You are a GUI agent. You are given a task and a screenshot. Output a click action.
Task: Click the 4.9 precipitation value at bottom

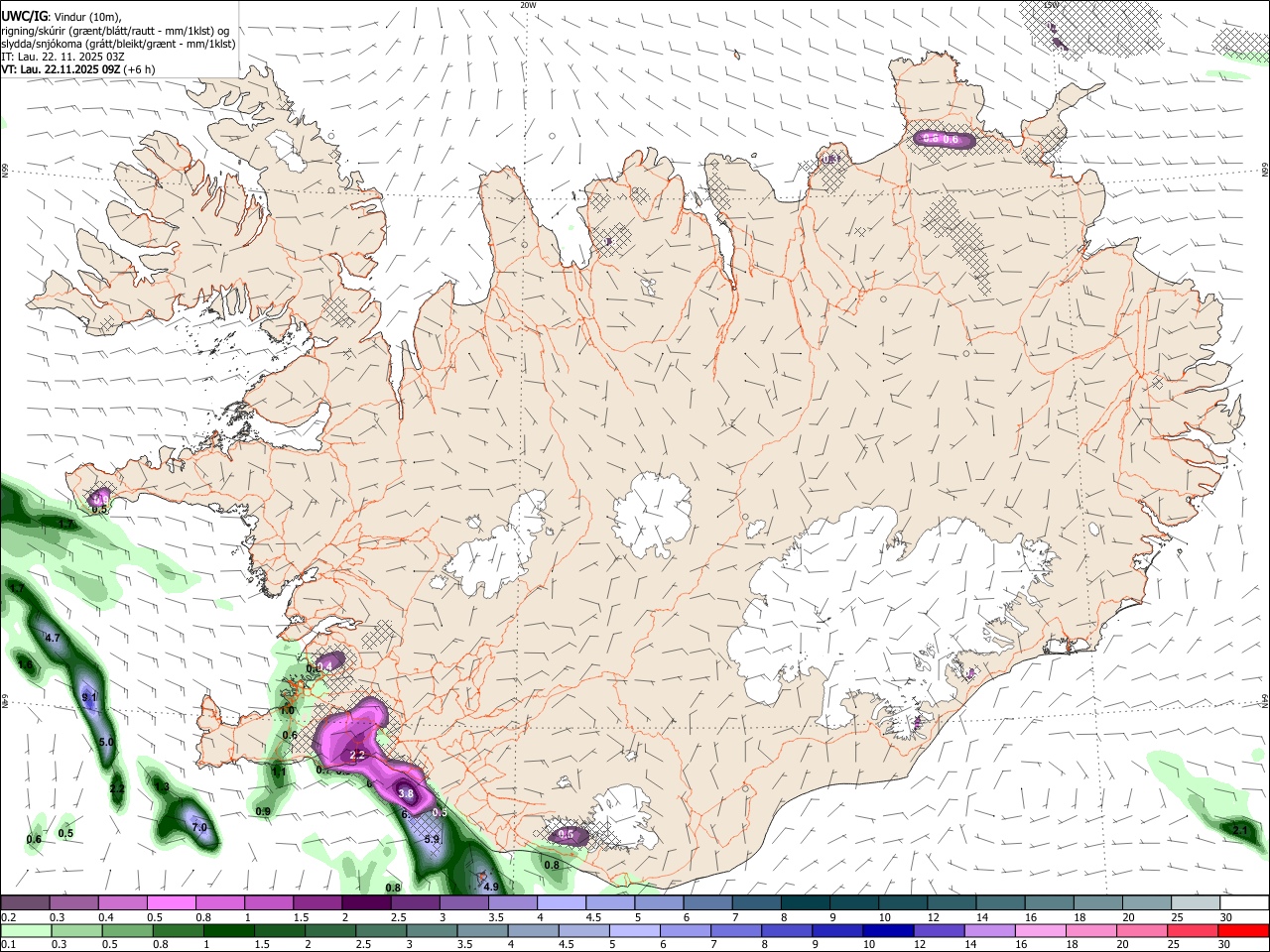coord(490,887)
